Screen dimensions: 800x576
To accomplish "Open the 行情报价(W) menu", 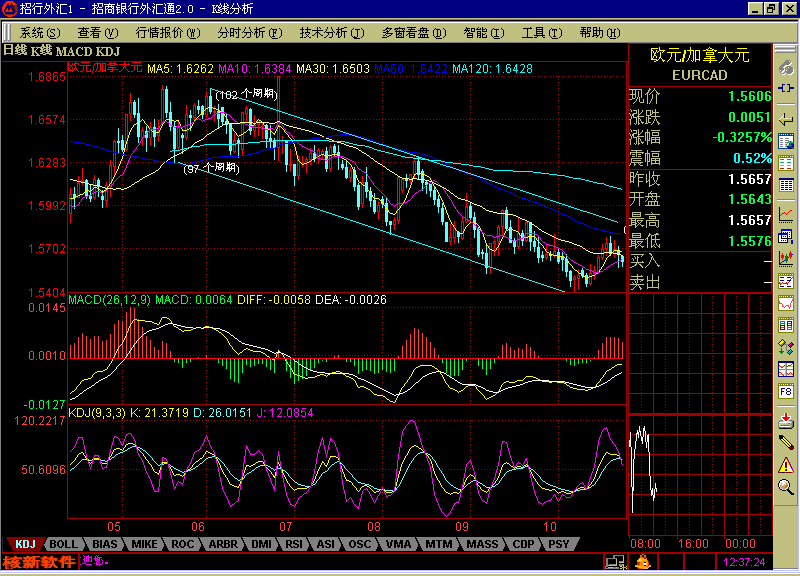I will click(x=168, y=33).
